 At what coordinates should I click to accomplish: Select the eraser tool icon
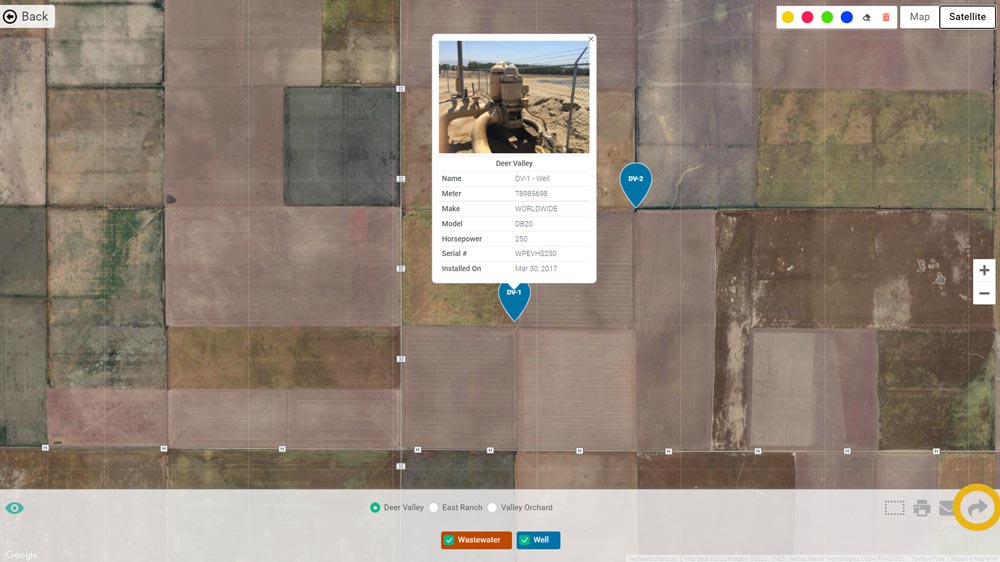[x=866, y=18]
